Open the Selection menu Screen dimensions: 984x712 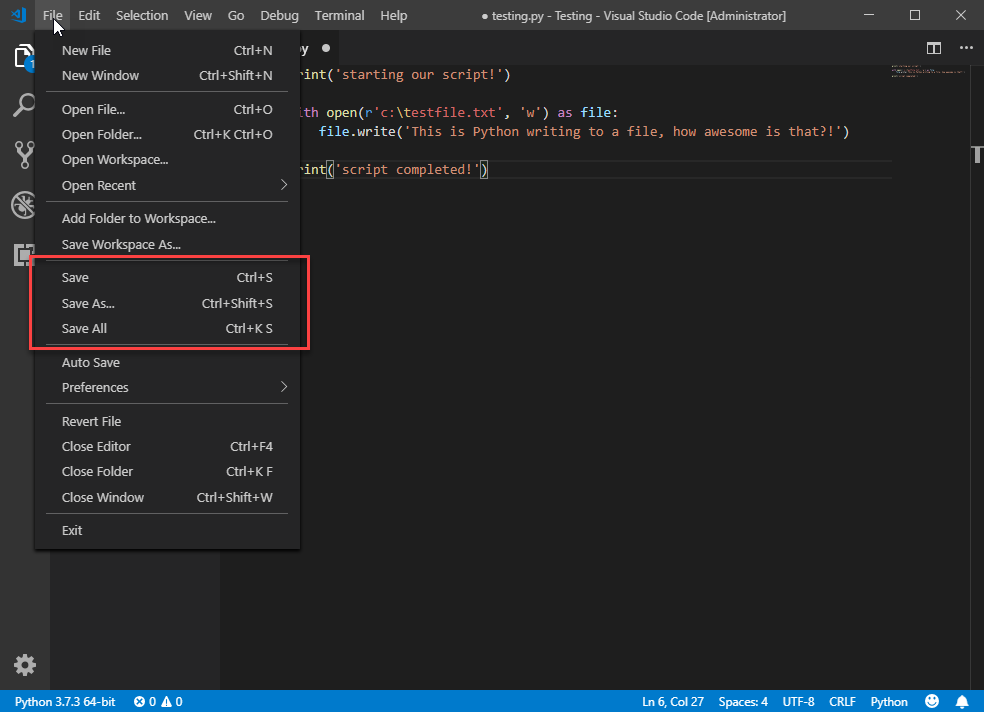pos(142,15)
